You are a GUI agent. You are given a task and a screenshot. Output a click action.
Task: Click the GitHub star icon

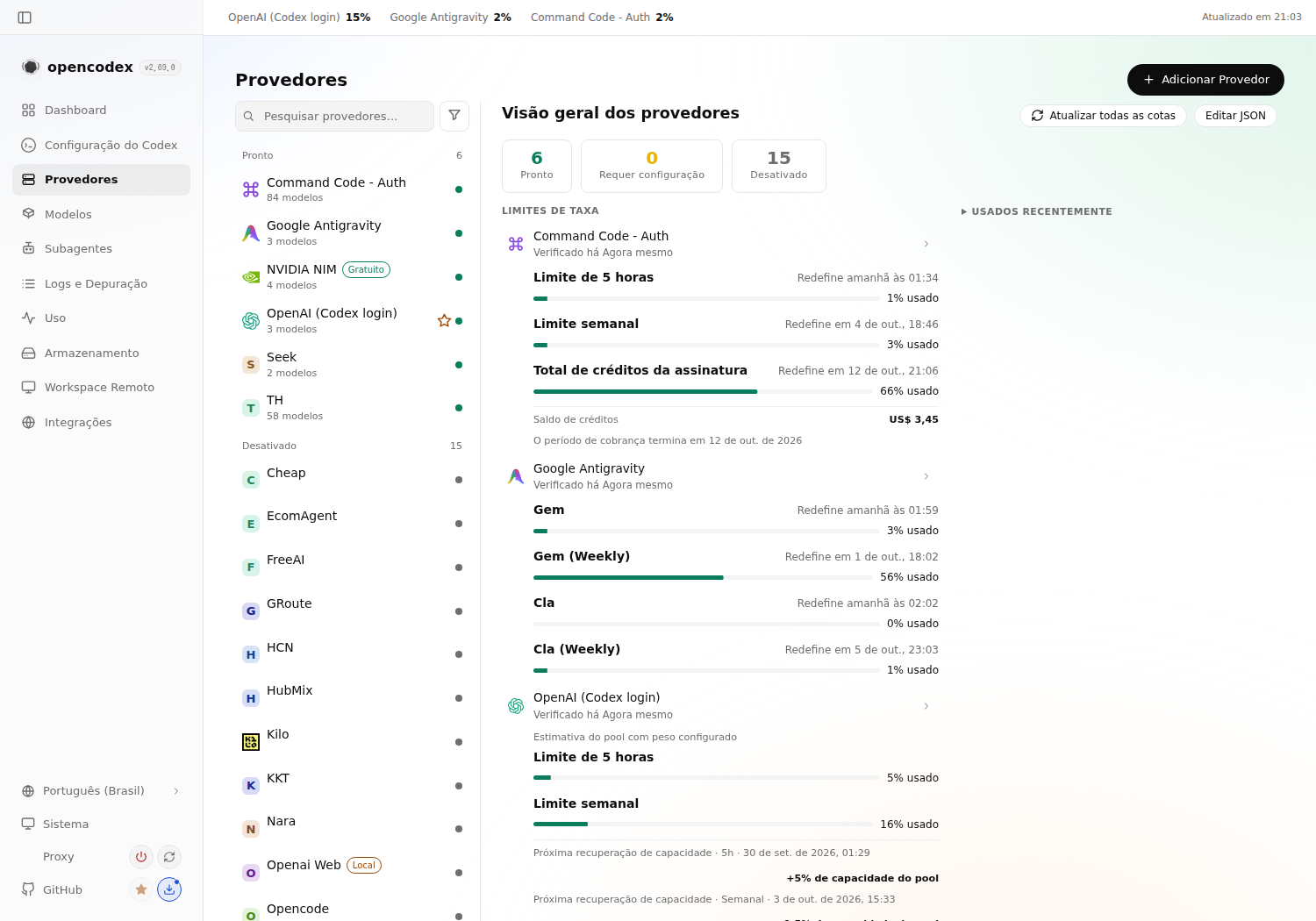click(x=141, y=889)
